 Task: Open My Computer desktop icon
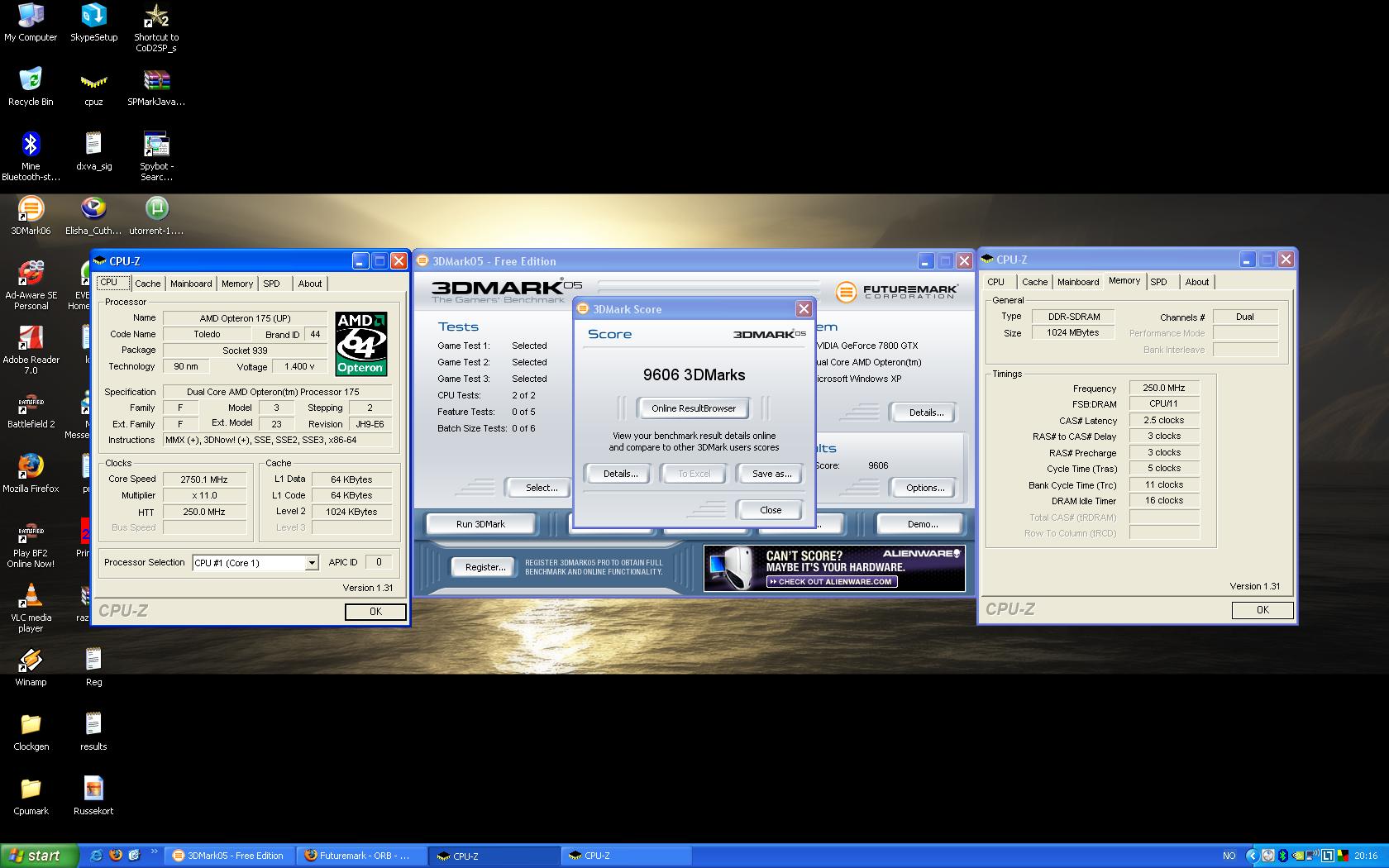point(31,23)
